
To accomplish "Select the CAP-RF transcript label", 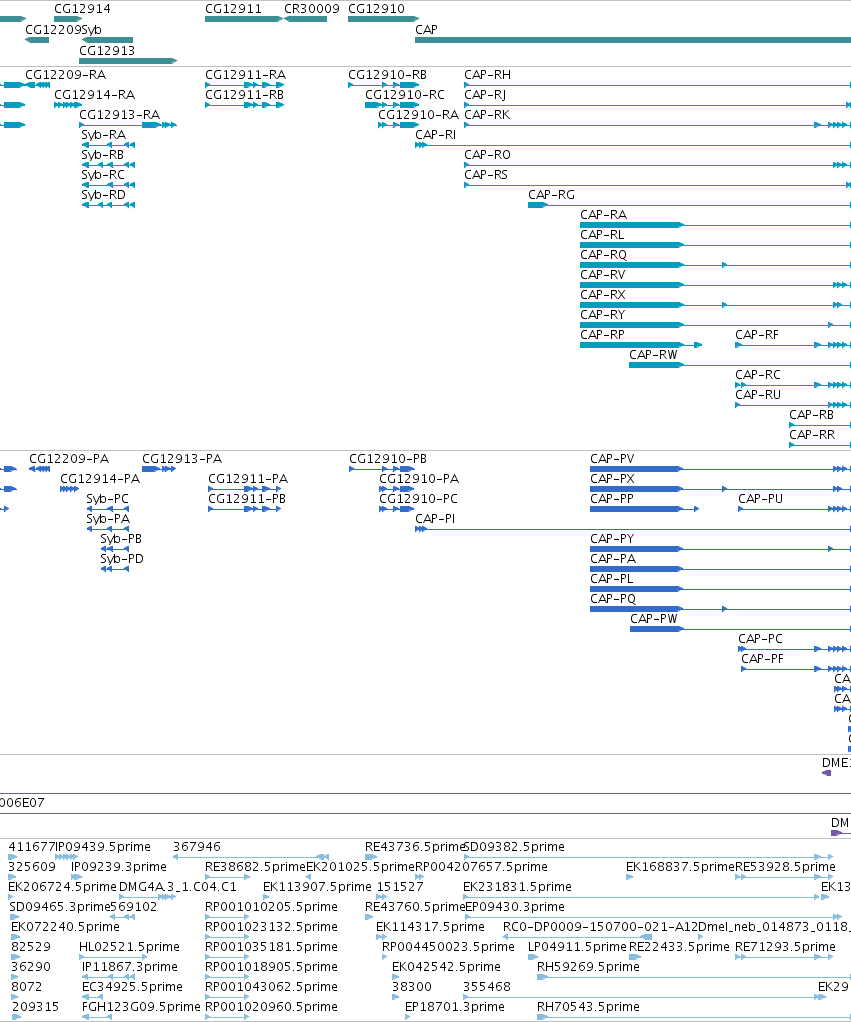I will (x=757, y=334).
